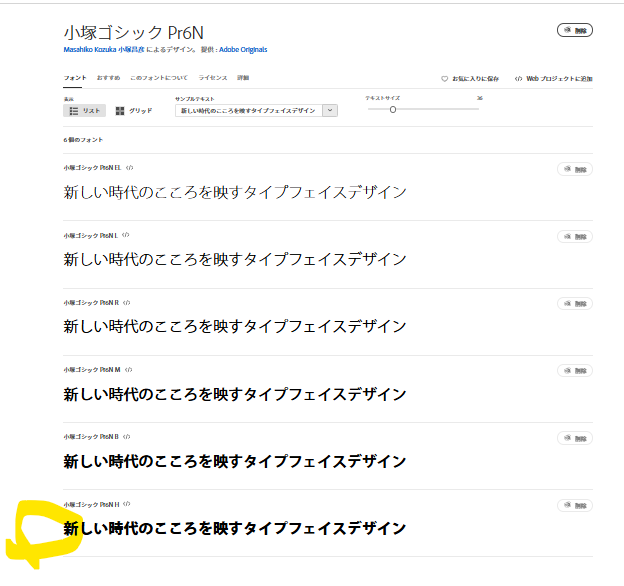The height and width of the screenshot is (586, 624).
Task: Click the remove button for Pr6N L
Action: [x=575, y=237]
